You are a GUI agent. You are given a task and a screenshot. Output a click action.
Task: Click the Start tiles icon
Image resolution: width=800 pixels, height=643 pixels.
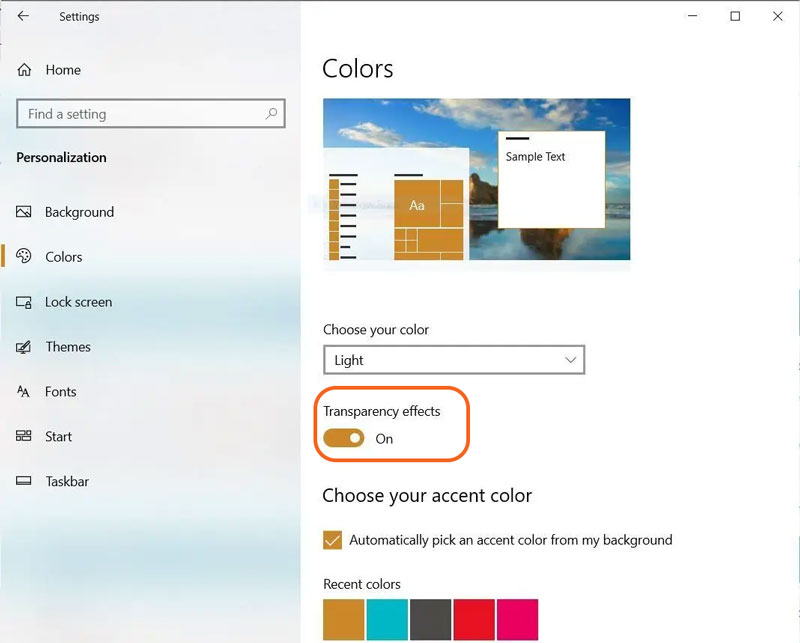pos(23,436)
